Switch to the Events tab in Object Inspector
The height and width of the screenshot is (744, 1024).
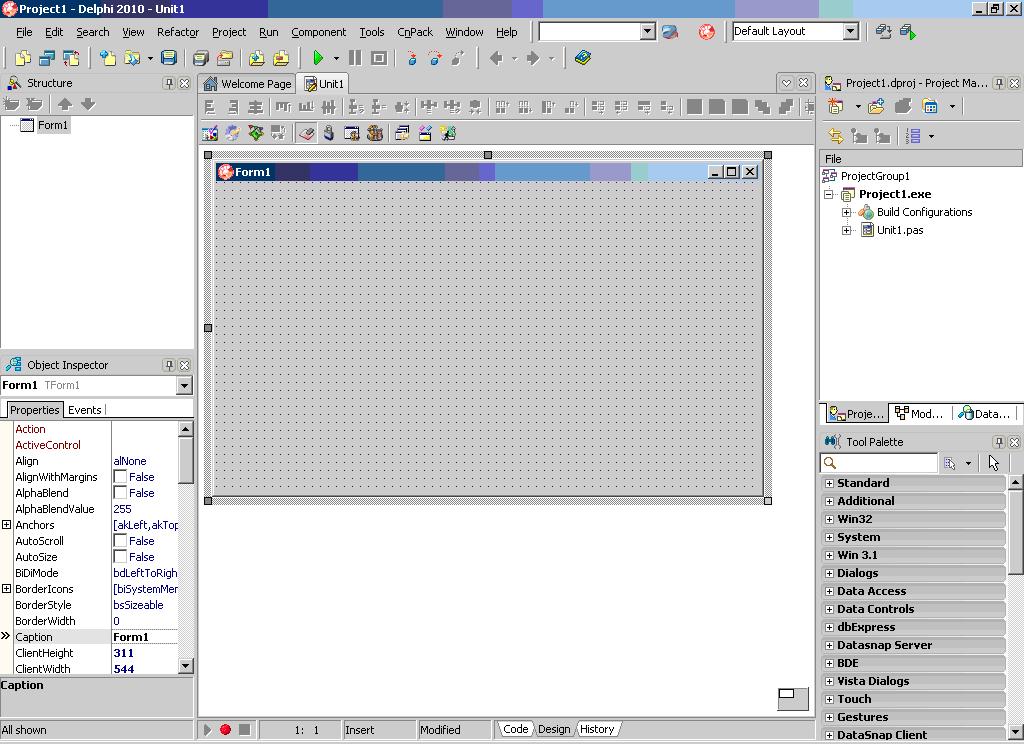84,410
